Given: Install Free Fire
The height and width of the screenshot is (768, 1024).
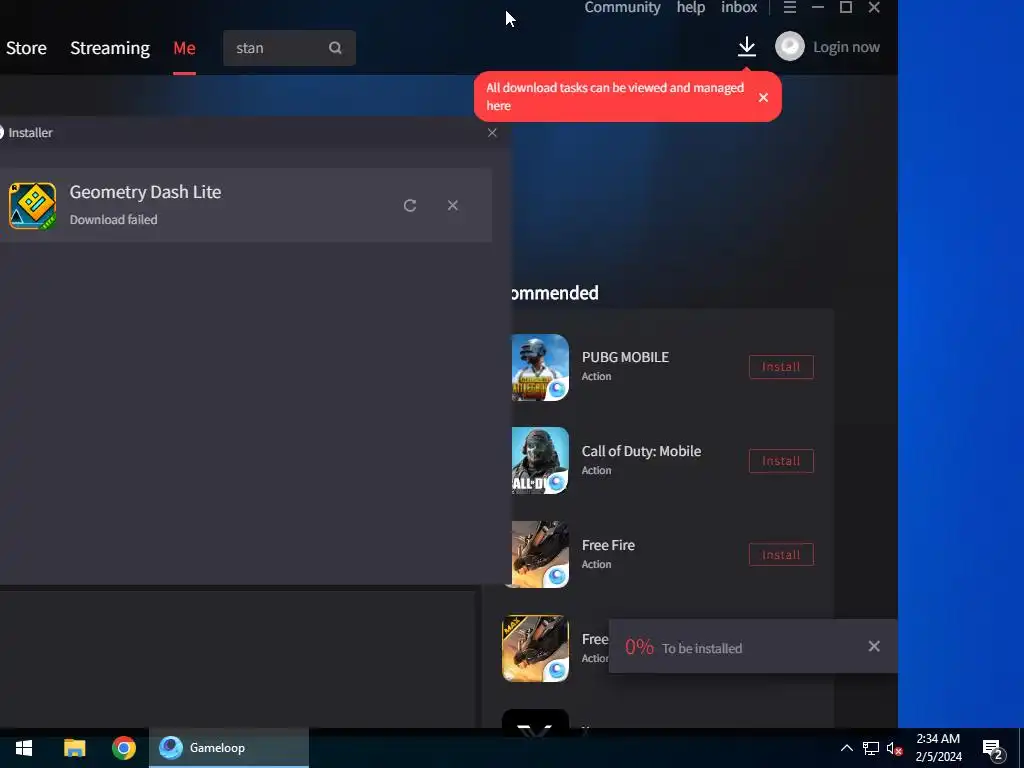Looking at the screenshot, I should (781, 555).
